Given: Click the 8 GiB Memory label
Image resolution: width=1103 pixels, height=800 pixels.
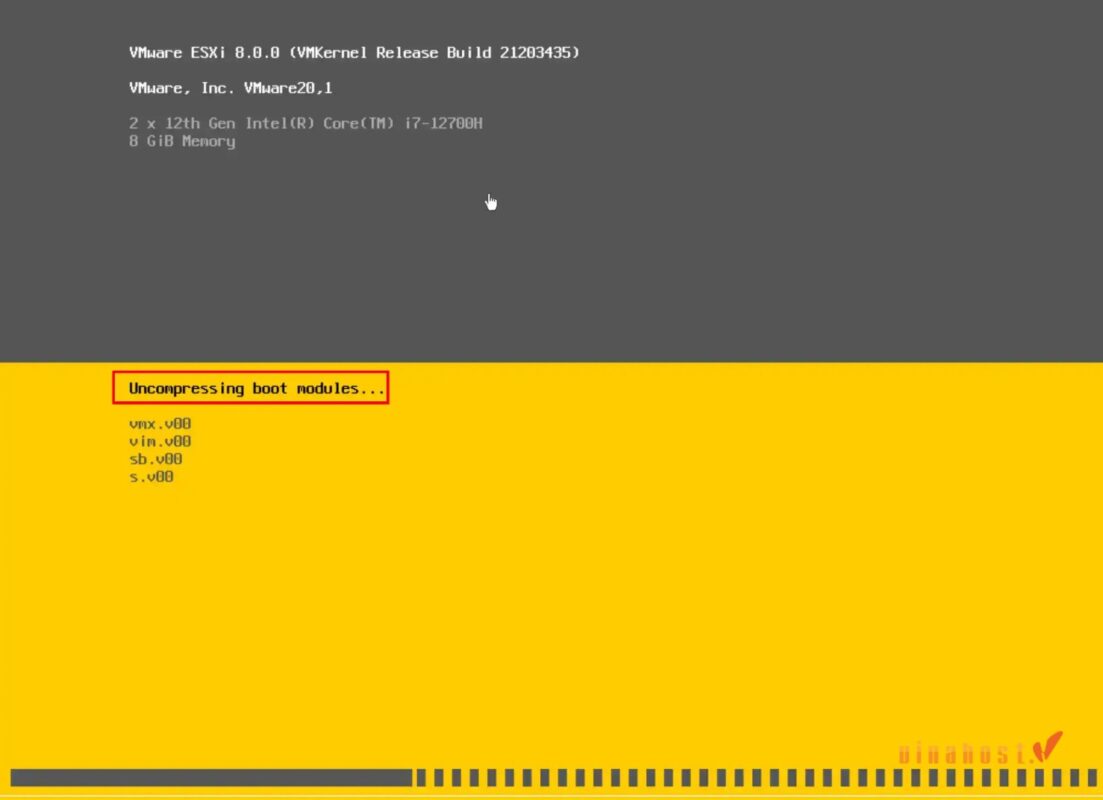Looking at the screenshot, I should (x=181, y=141).
